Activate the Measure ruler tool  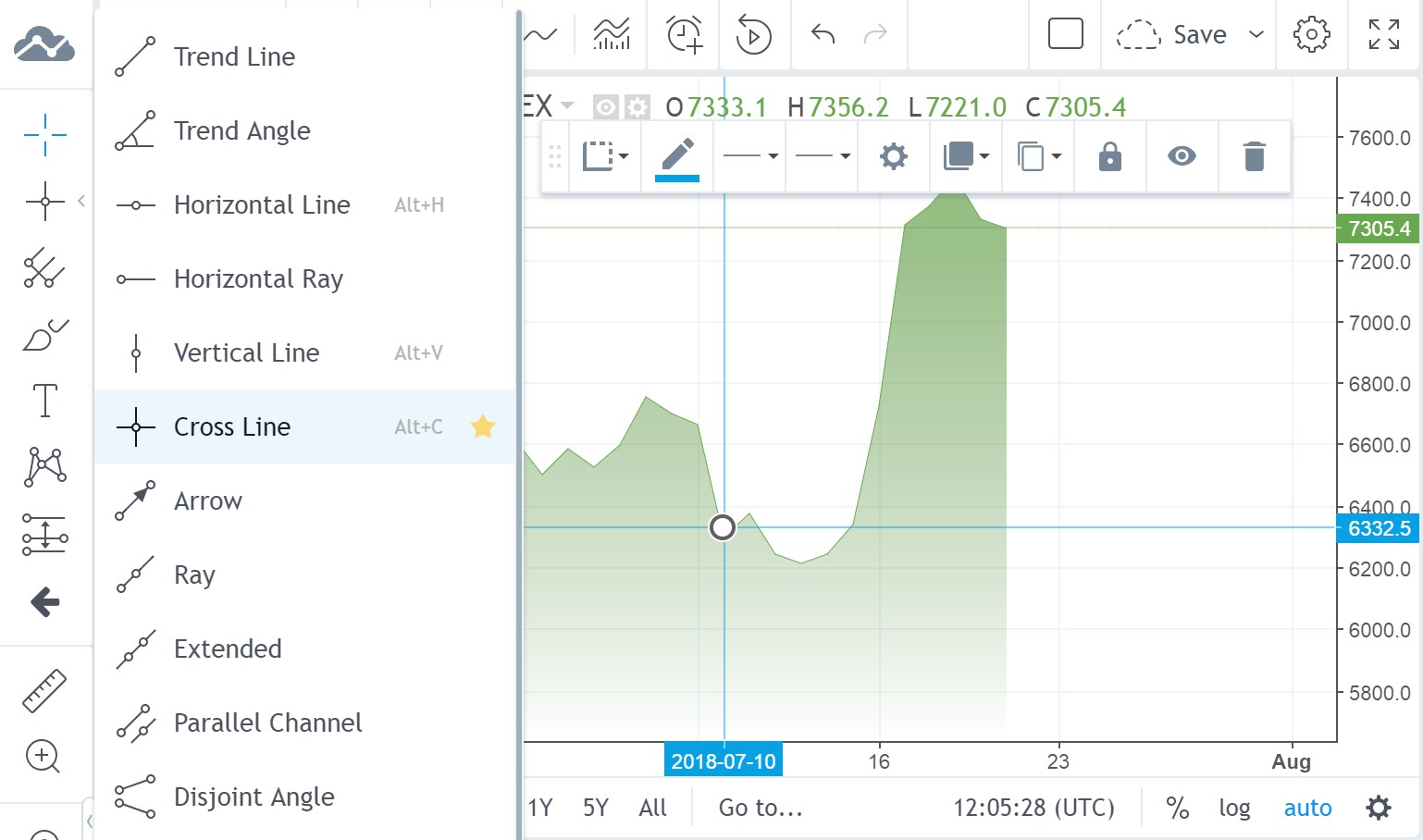click(43, 689)
